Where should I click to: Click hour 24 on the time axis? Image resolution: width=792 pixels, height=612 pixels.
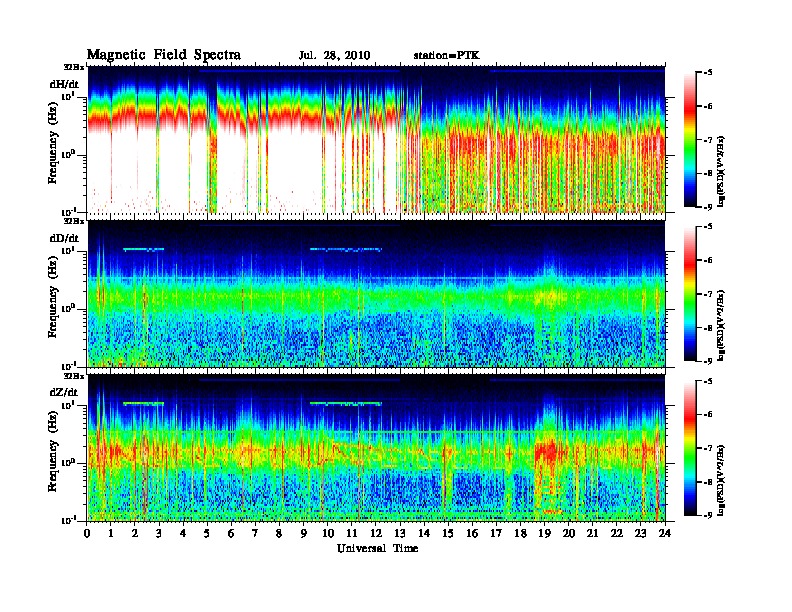coord(665,533)
